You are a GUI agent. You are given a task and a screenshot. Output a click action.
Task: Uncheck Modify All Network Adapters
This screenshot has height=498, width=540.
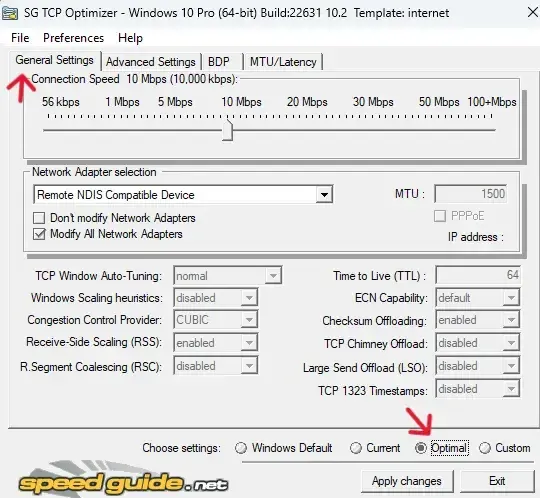[39, 234]
